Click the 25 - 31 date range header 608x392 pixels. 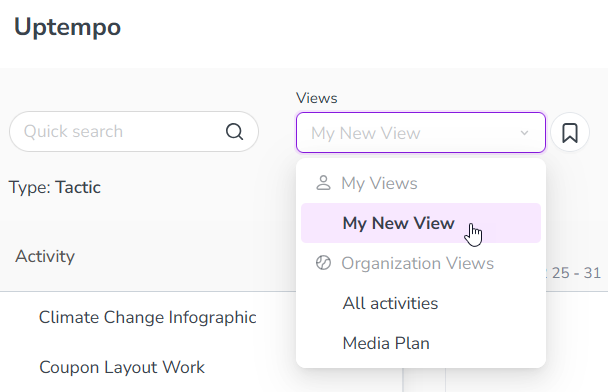(x=576, y=273)
